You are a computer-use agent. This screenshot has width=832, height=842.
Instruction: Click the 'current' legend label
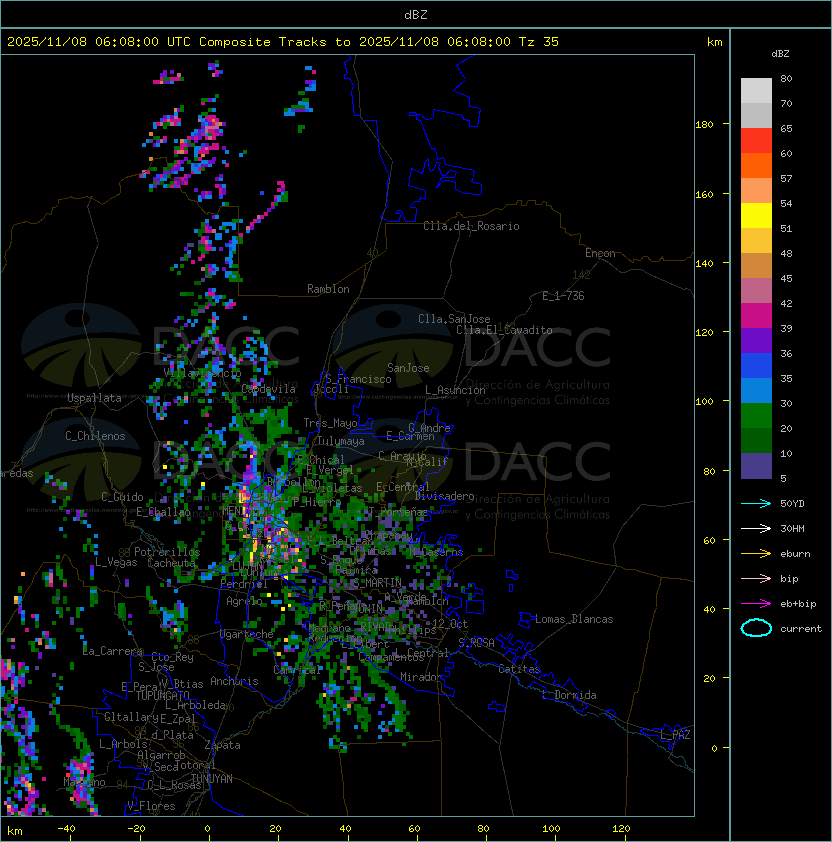pyautogui.click(x=801, y=628)
